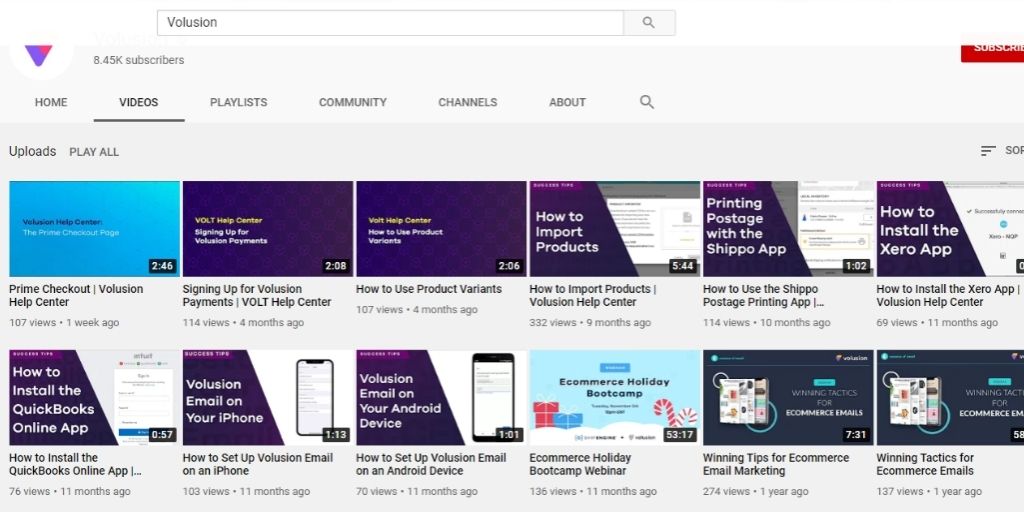Open the Channels tab
This screenshot has width=1024, height=512.
click(x=468, y=103)
